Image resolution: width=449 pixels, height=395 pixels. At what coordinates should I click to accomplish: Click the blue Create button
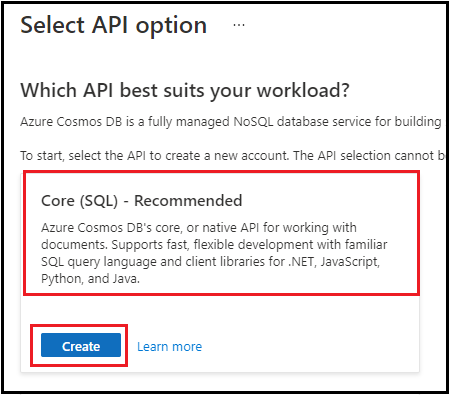(81, 345)
